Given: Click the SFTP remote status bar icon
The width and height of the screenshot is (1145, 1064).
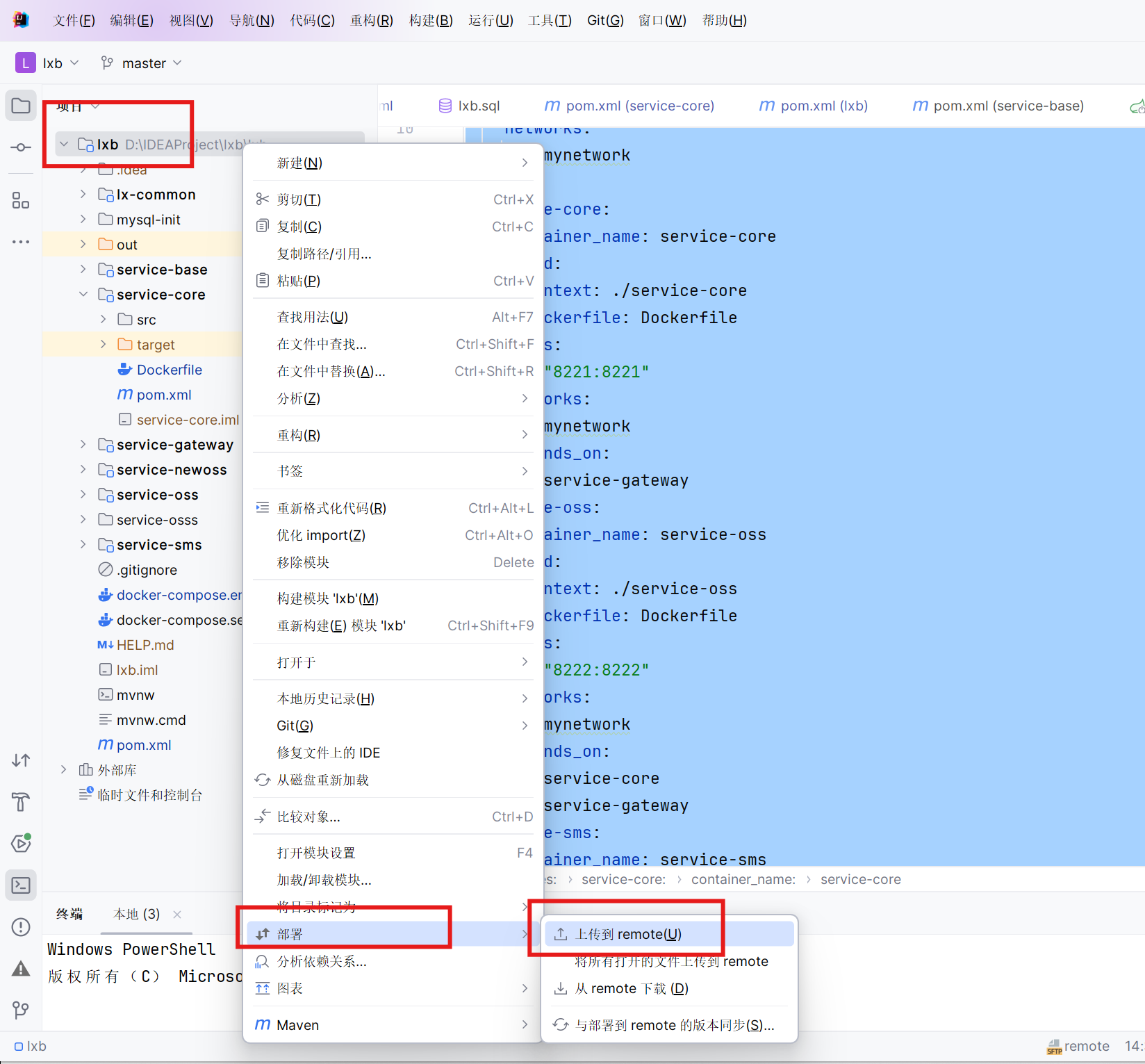Looking at the screenshot, I should click(x=1054, y=1047).
